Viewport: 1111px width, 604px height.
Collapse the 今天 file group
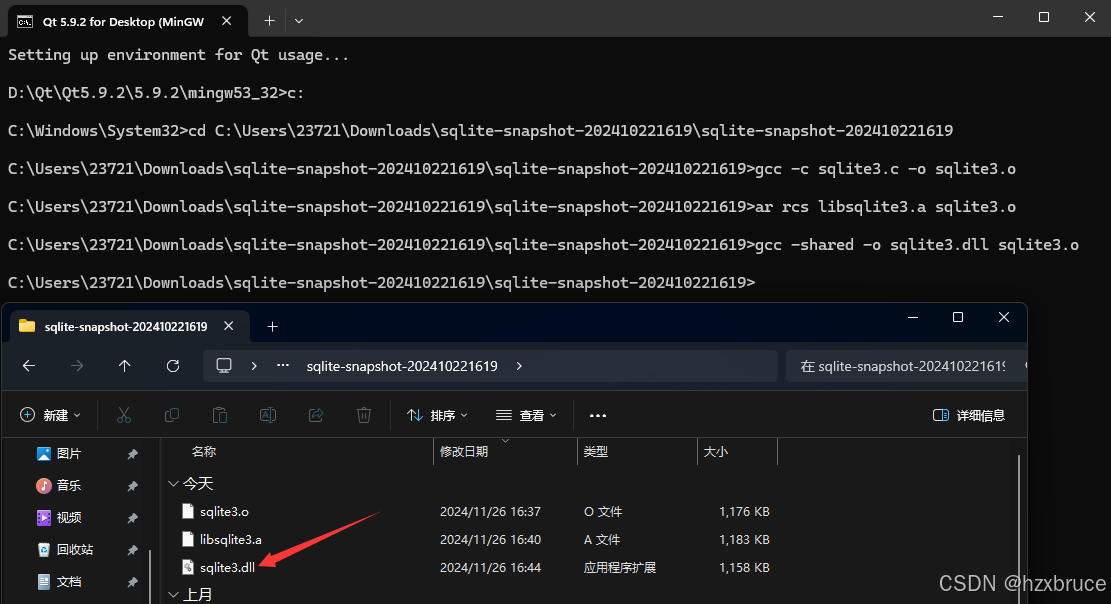tap(173, 483)
